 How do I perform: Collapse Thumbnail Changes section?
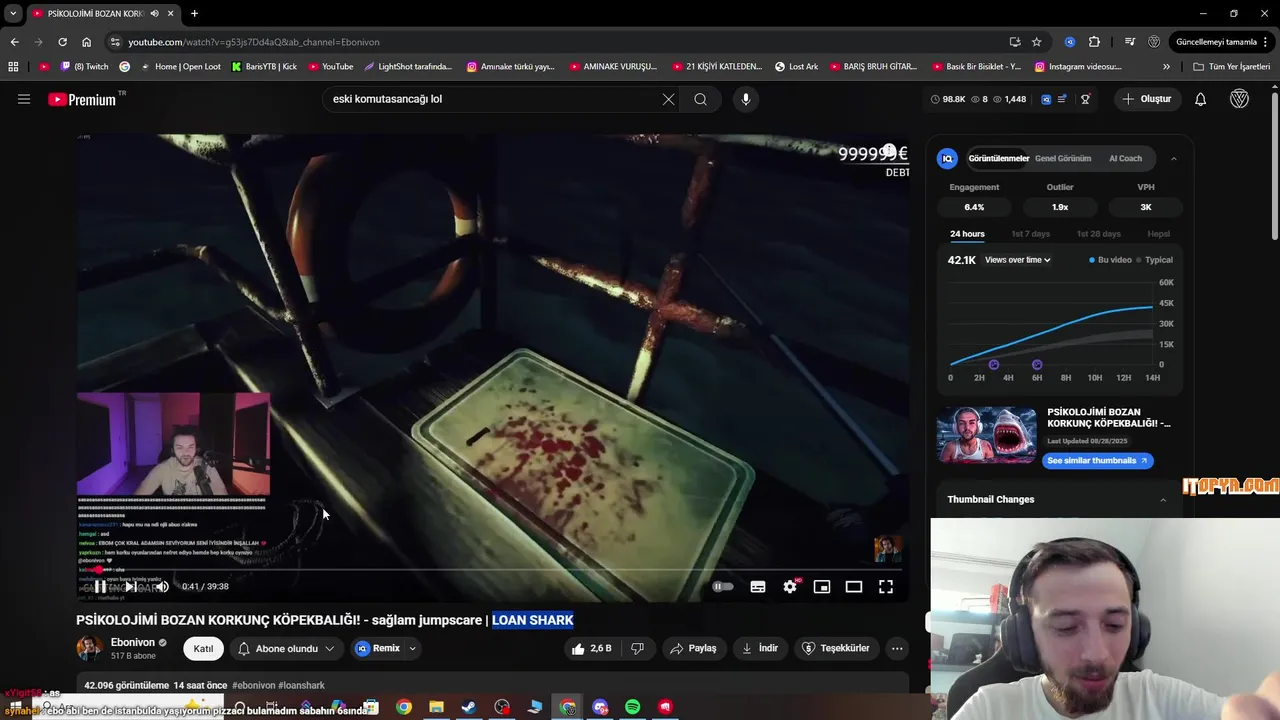pos(1163,499)
